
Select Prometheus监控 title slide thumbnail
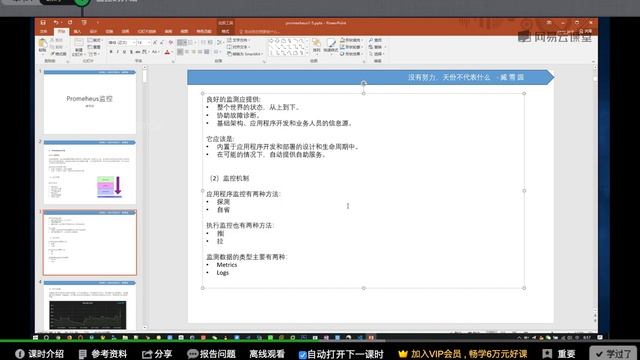(x=90, y=102)
